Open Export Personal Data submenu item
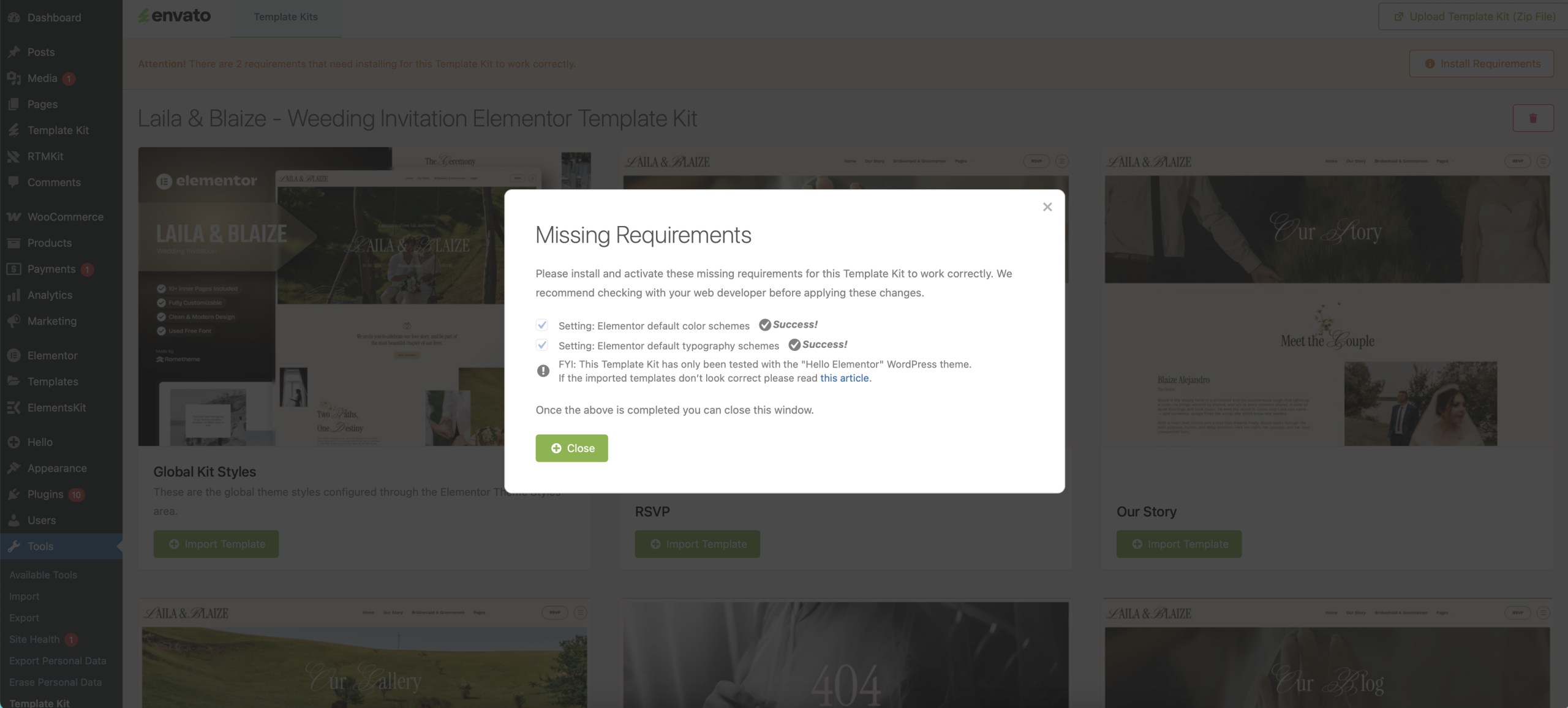Viewport: 1568px width, 708px height. [x=58, y=660]
